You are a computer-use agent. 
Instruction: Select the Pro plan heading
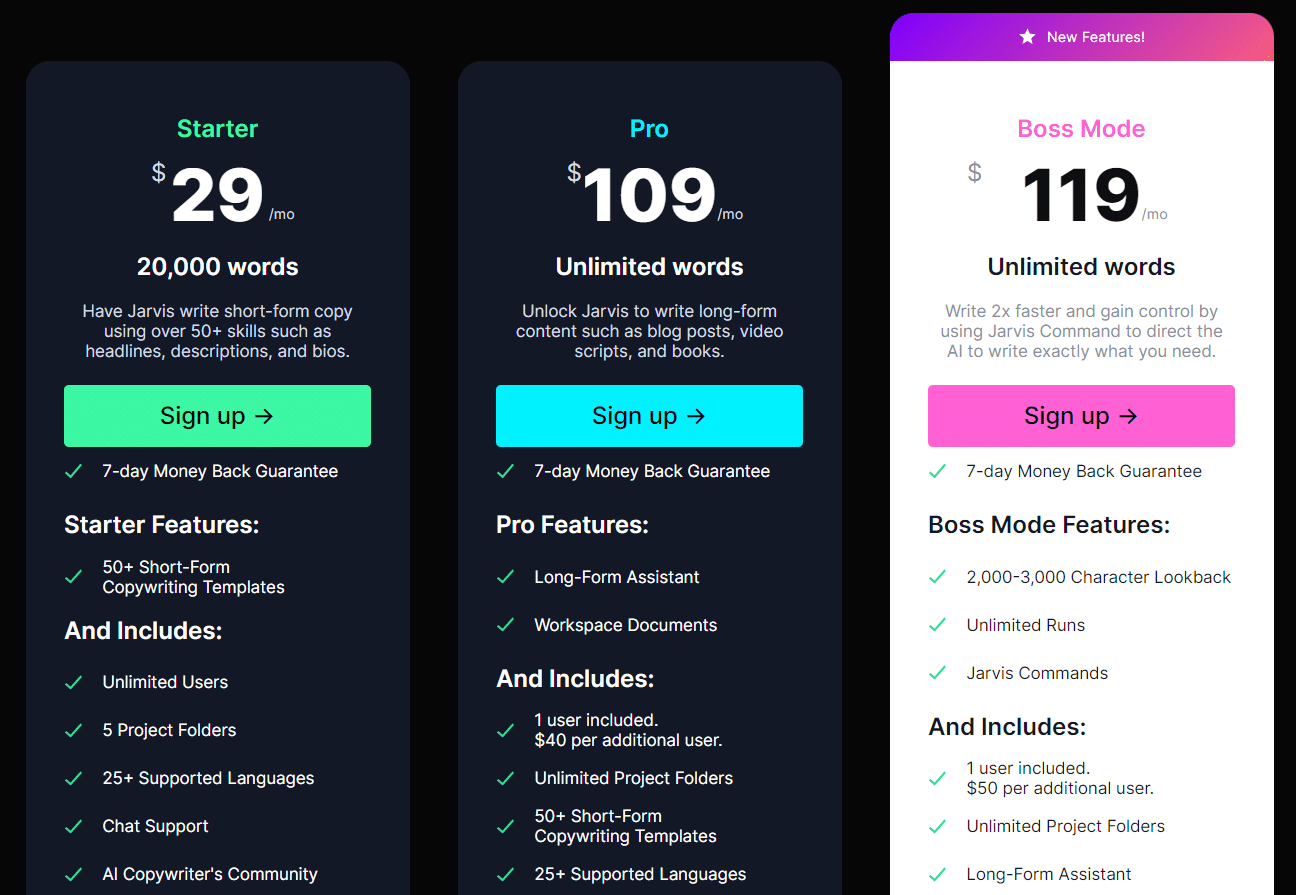649,129
